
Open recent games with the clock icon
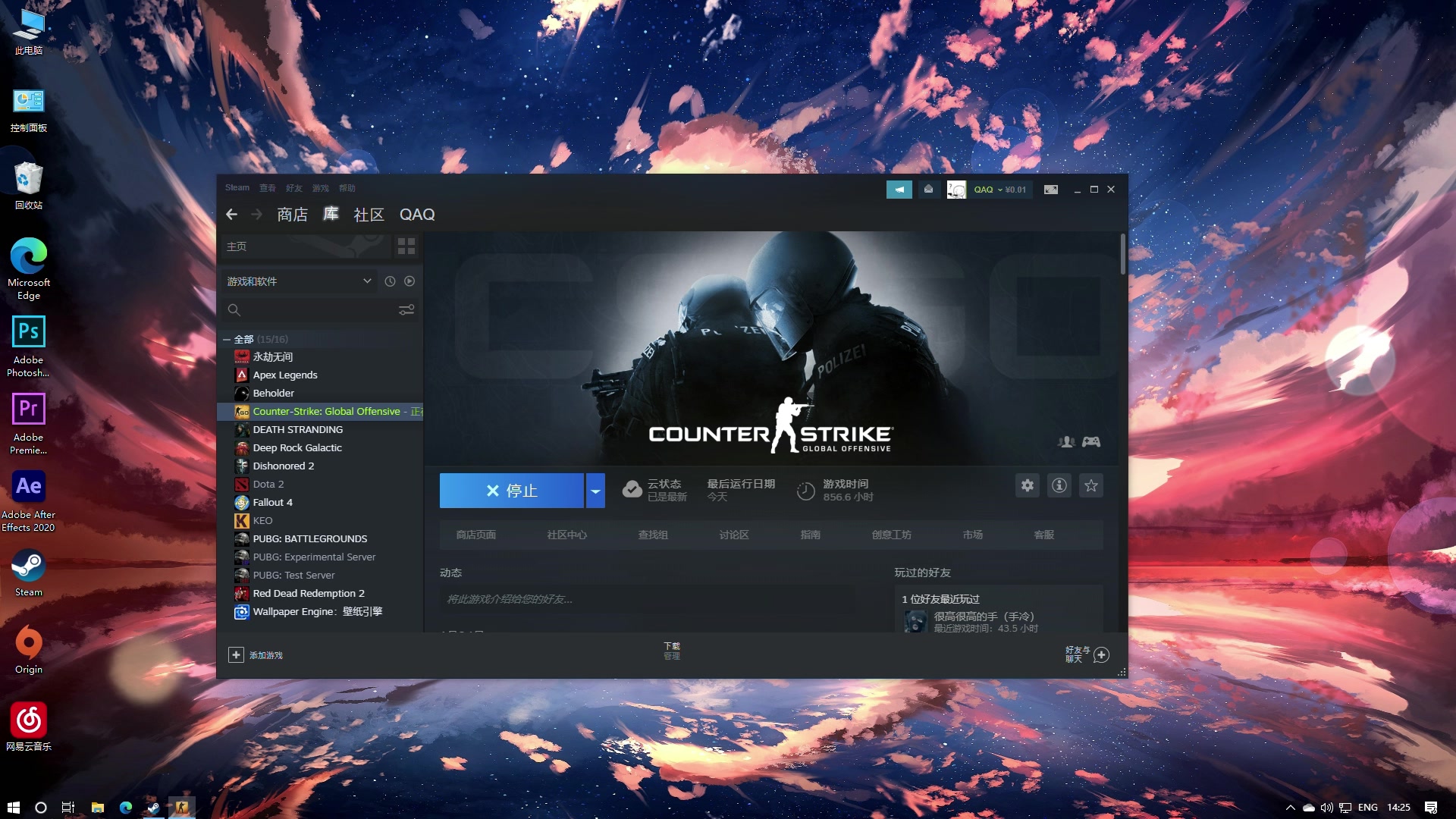[x=390, y=281]
